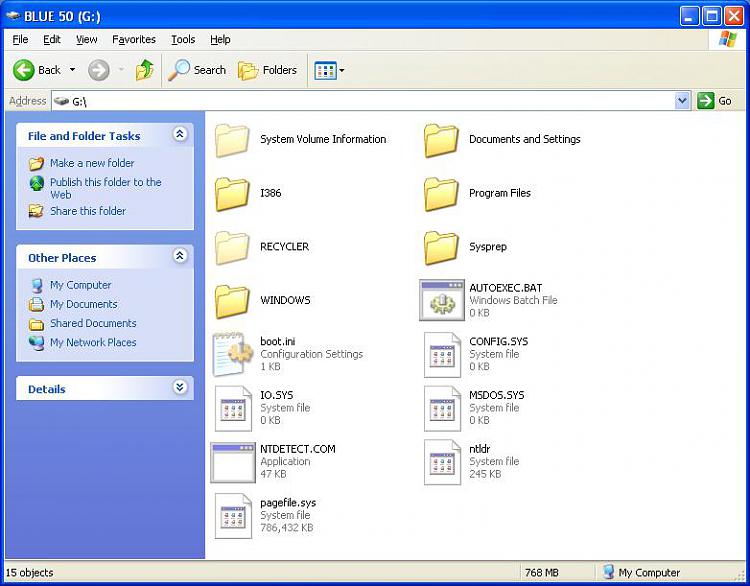
Task: Open the View menu
Action: coord(87,39)
